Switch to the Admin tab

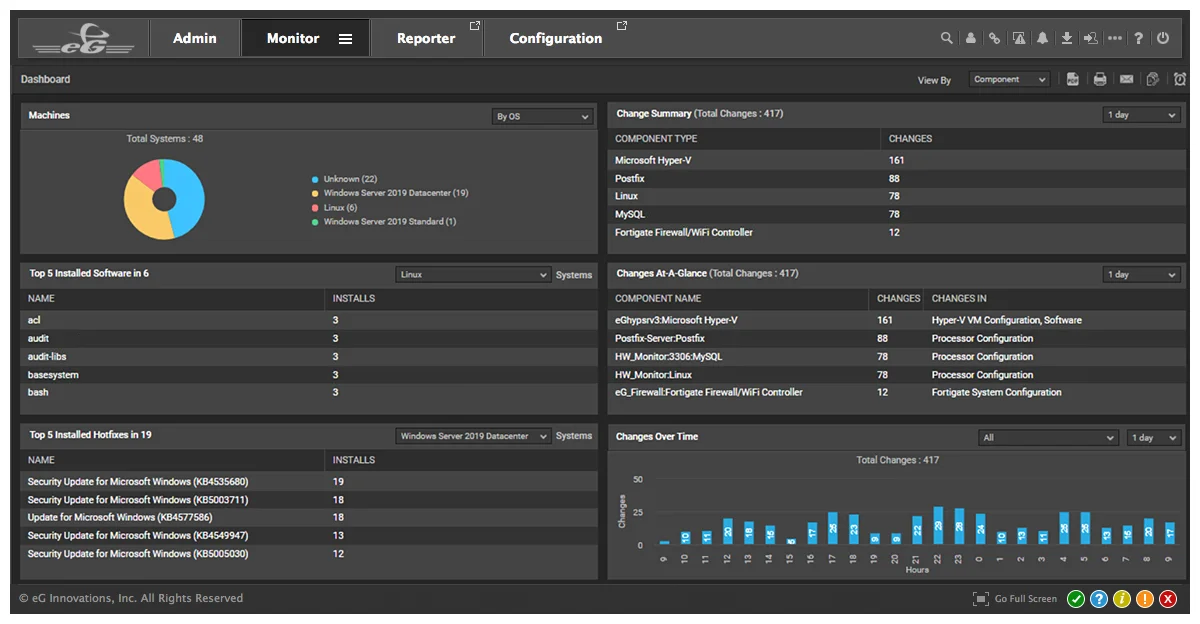tap(195, 38)
